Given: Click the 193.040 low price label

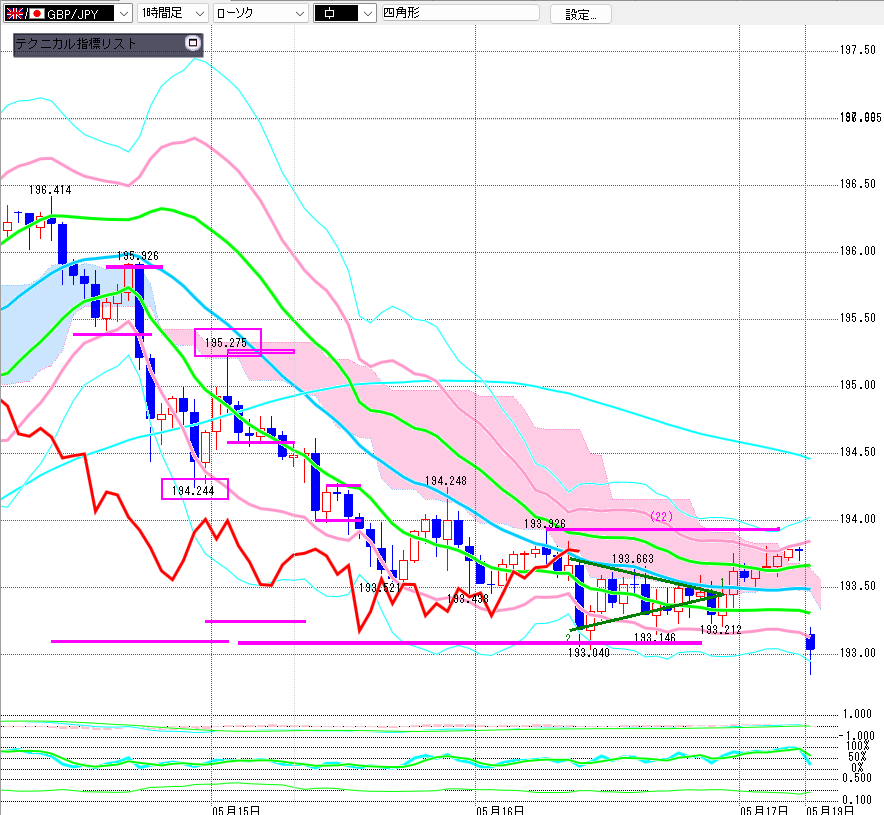Looking at the screenshot, I should tap(589, 652).
